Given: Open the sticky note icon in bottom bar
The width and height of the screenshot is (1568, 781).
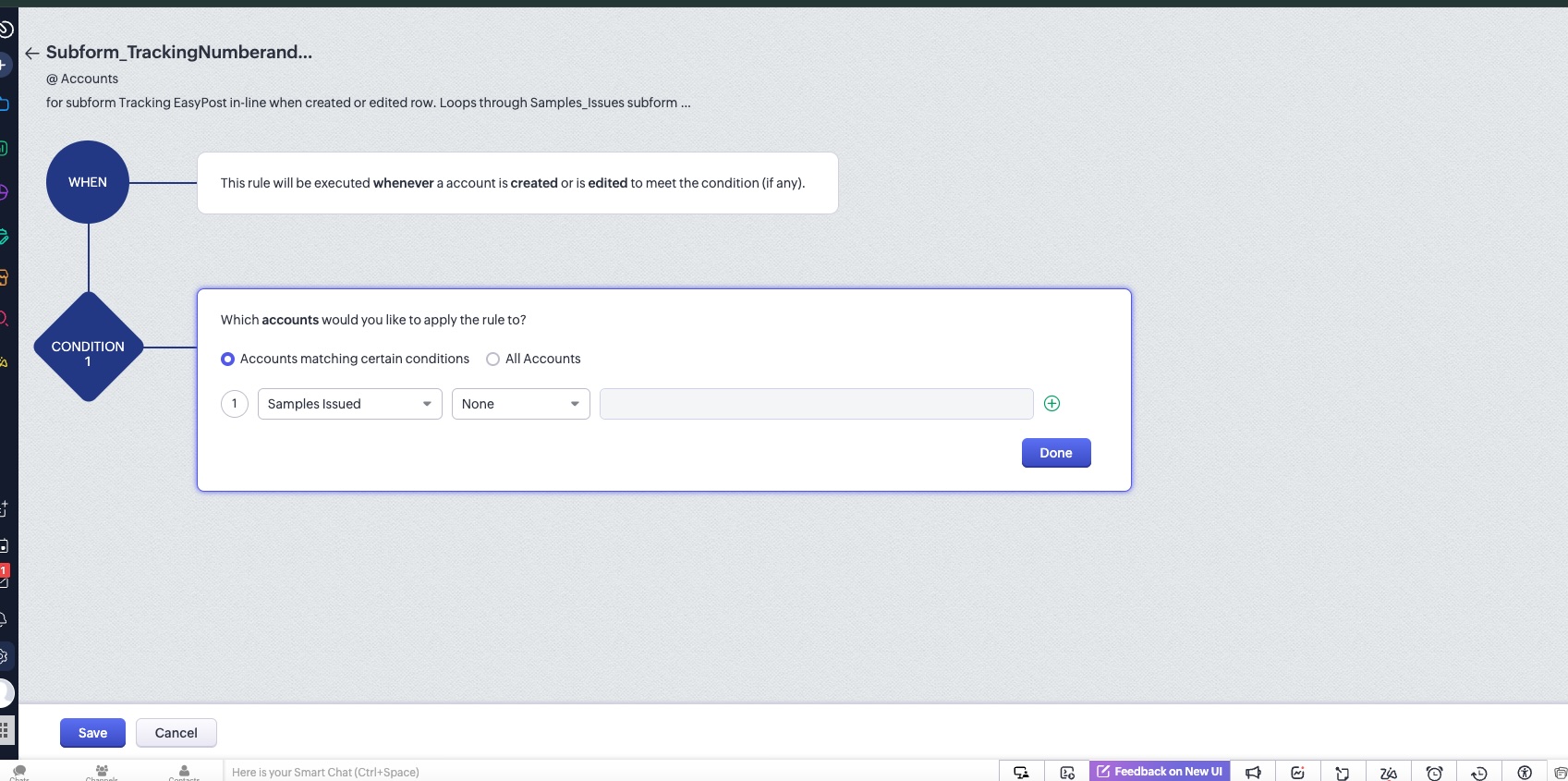Looking at the screenshot, I should [1343, 773].
